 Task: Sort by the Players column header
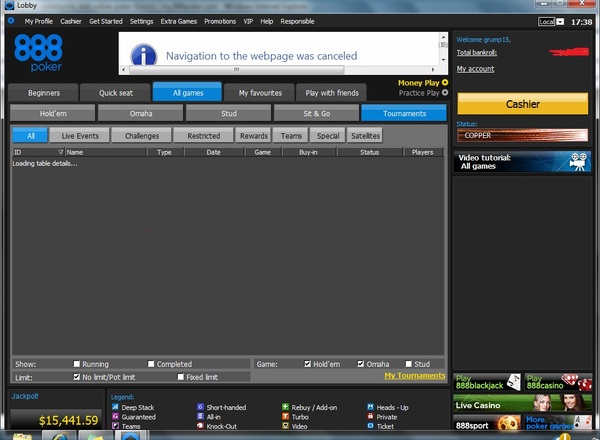click(422, 152)
